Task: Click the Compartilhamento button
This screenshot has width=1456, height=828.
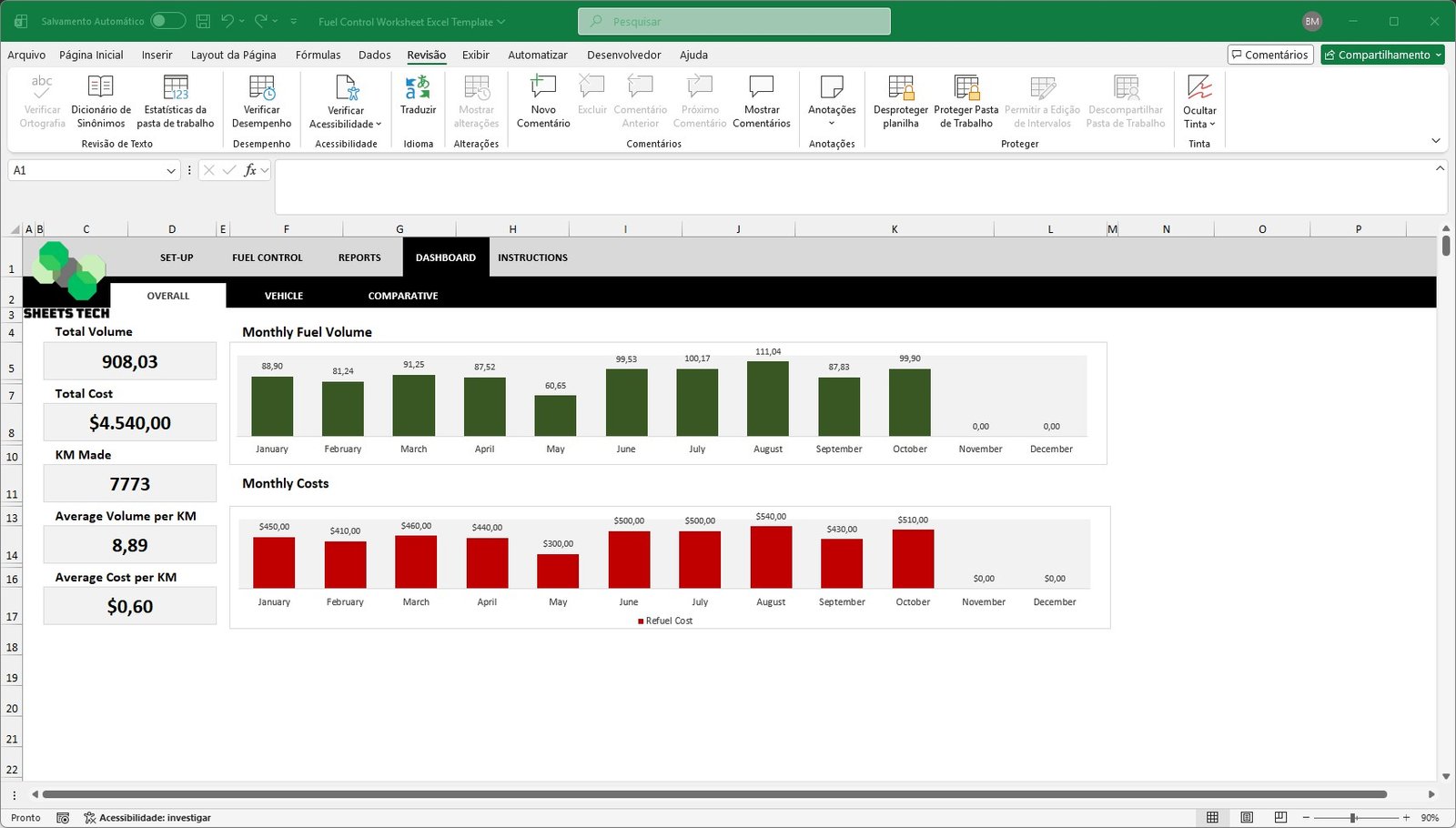Action: [x=1381, y=55]
